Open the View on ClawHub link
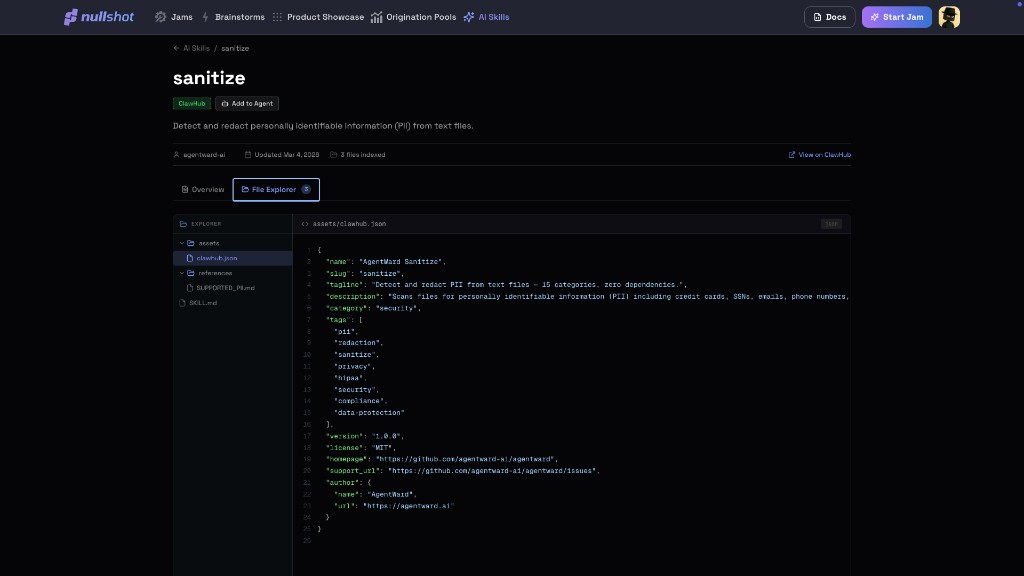 [x=820, y=155]
